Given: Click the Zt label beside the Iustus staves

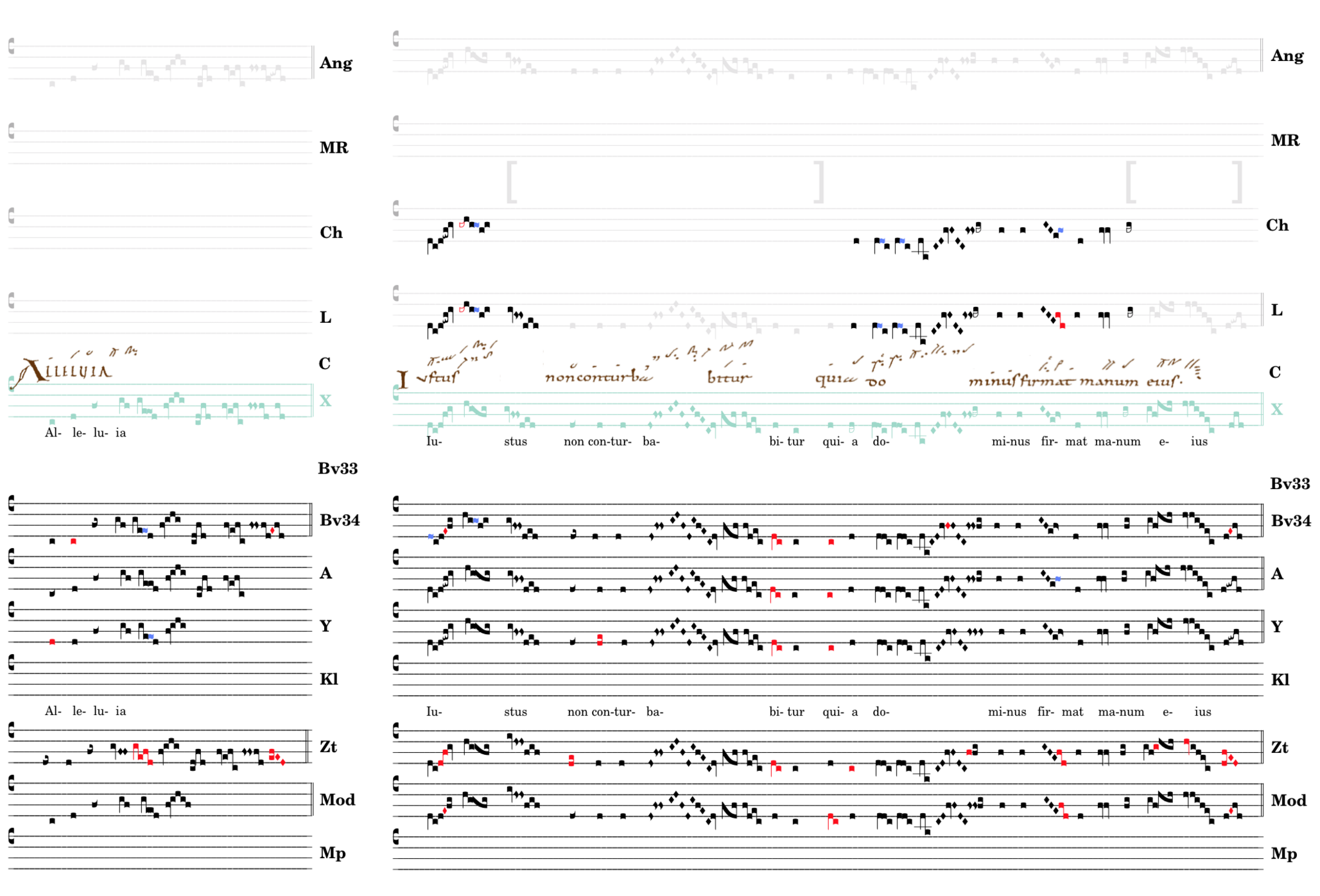Looking at the screenshot, I should click(1280, 748).
